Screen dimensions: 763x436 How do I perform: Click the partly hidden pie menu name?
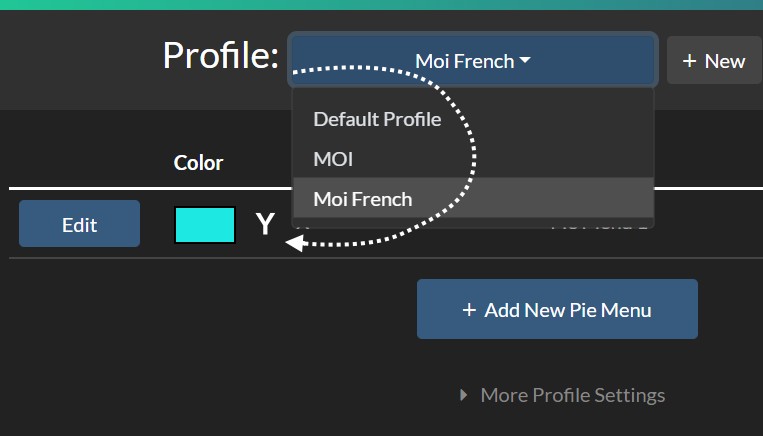click(600, 224)
